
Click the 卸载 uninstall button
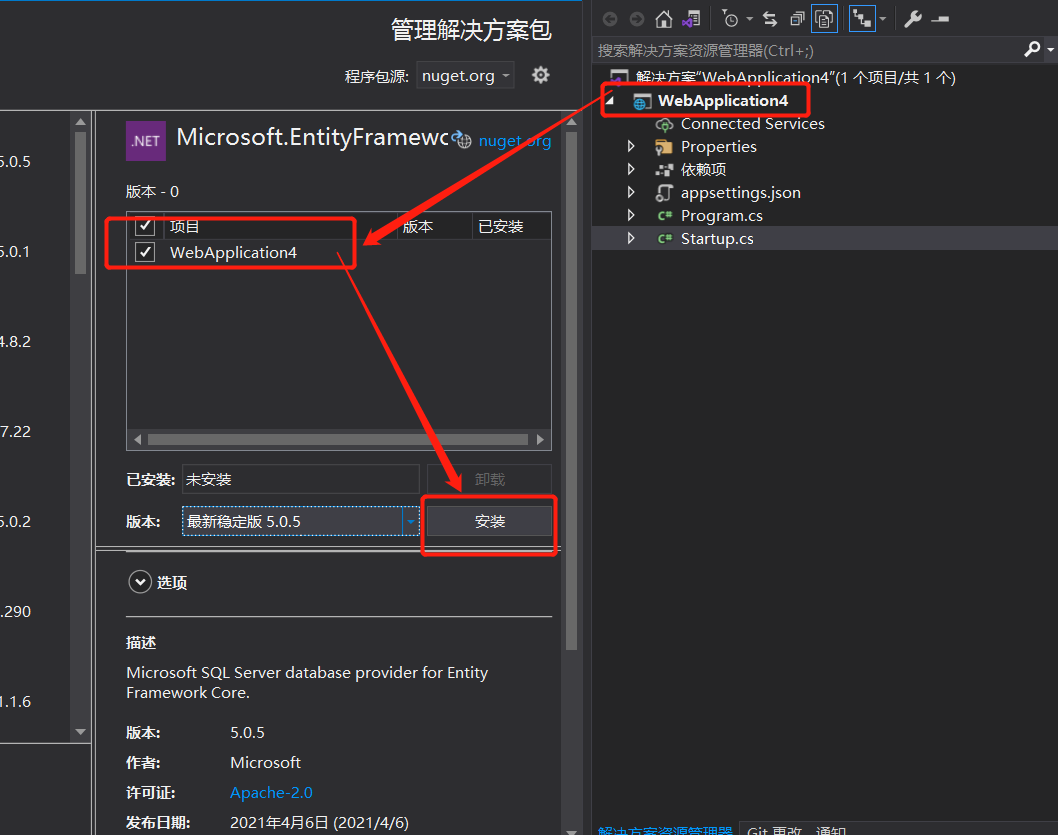(489, 480)
